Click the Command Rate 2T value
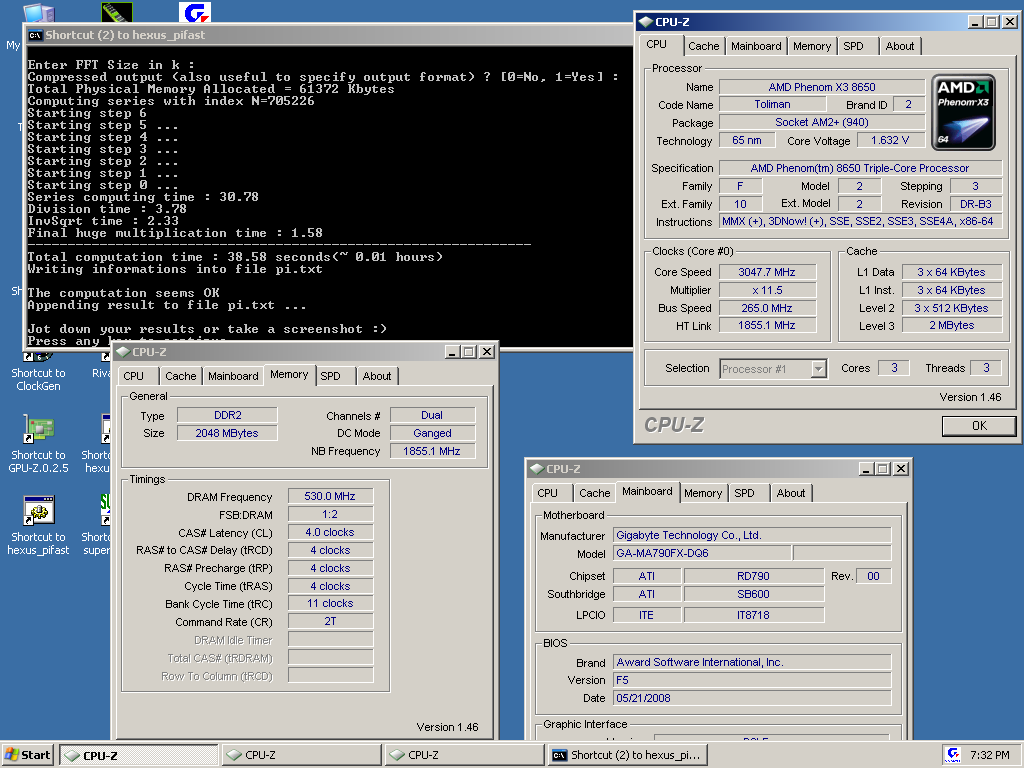Screen dimensions: 1024x768 click(330, 621)
